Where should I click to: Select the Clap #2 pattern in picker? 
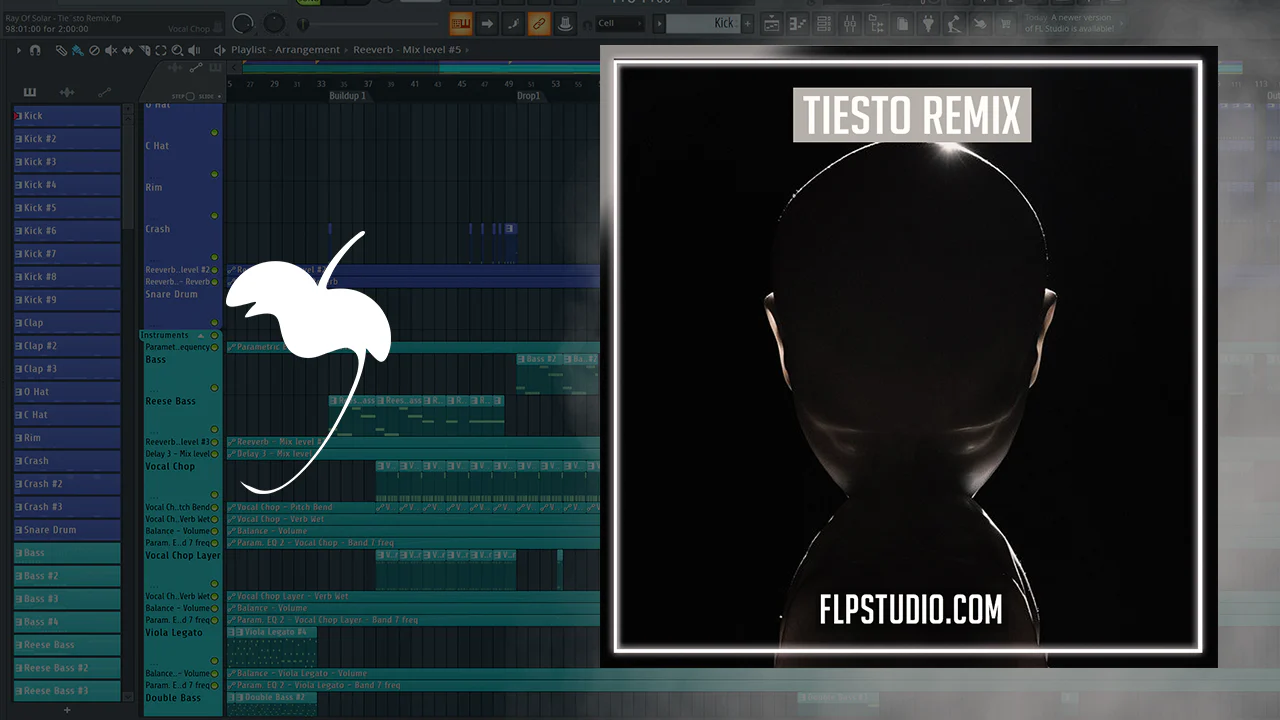[67, 346]
